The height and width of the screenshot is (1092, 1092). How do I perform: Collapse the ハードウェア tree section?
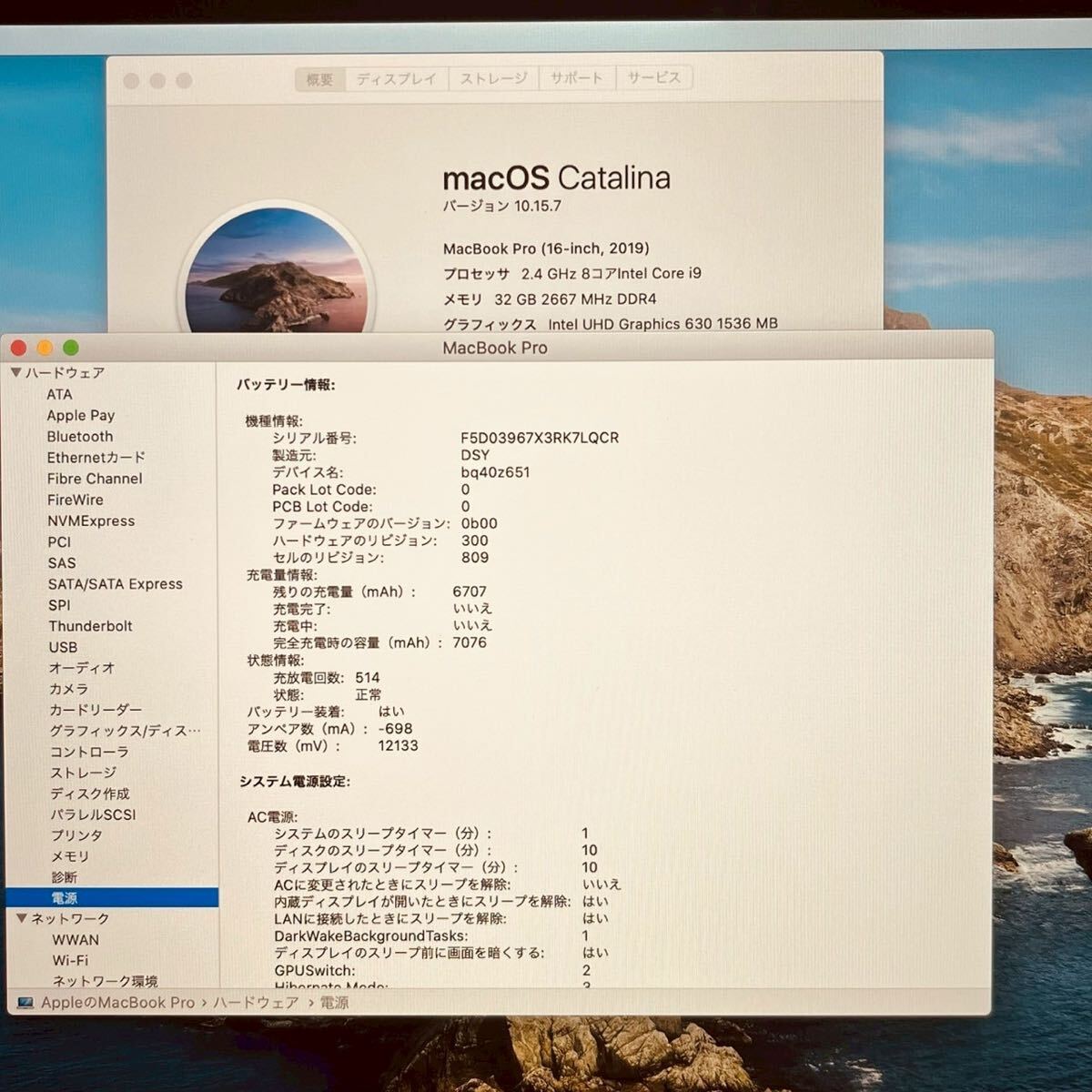(15, 372)
